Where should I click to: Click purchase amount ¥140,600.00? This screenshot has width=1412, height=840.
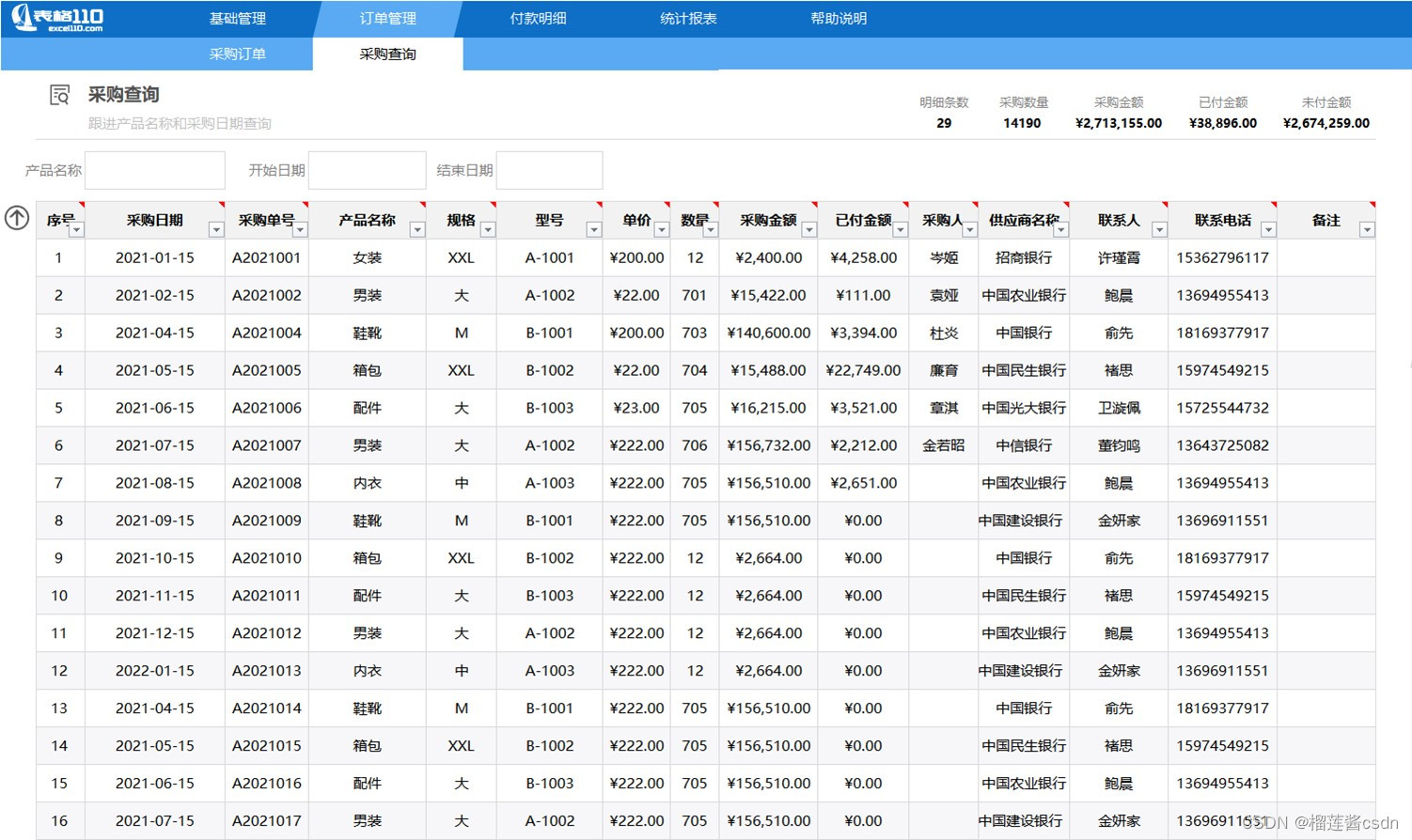coord(769,333)
